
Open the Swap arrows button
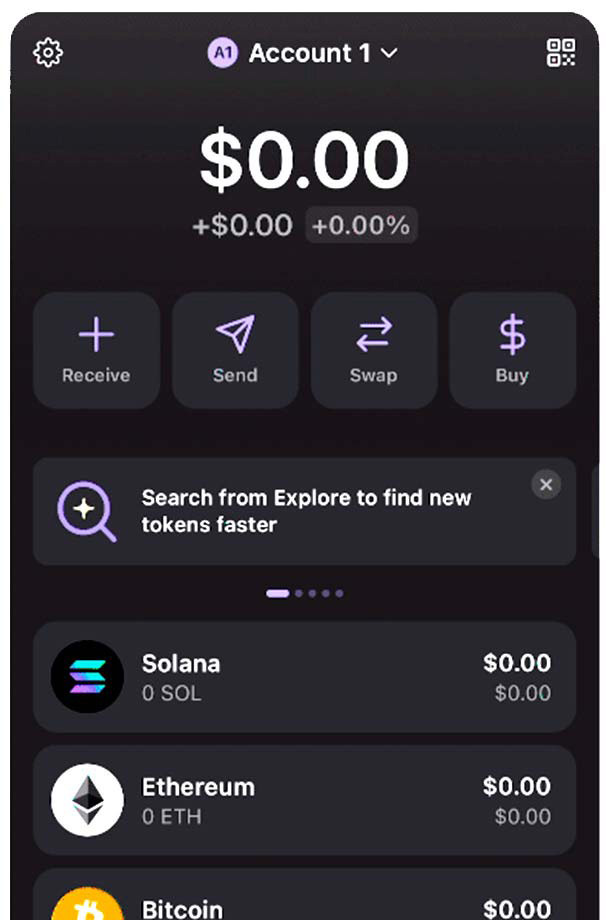[374, 350]
